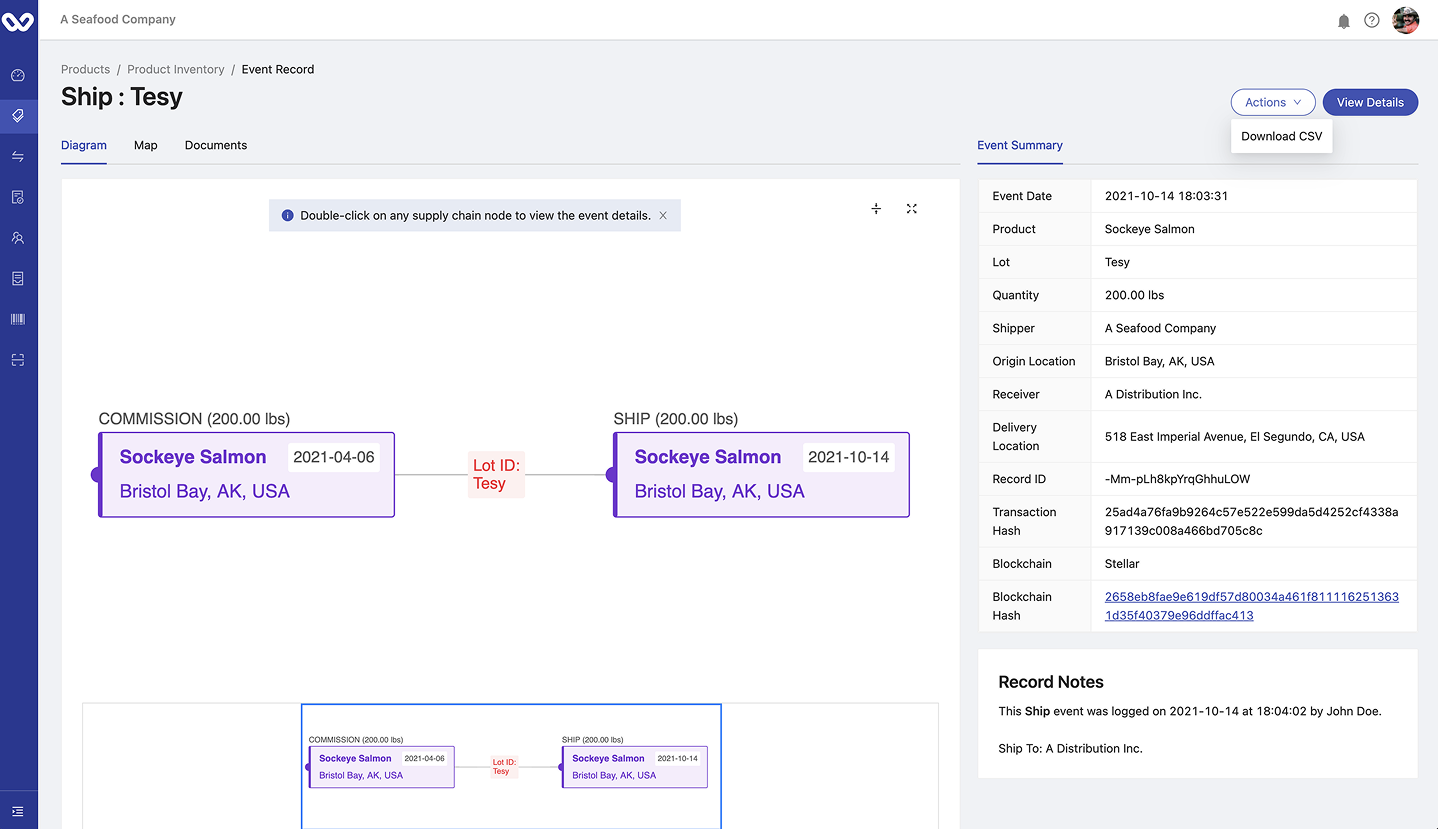
Task: Click the help question mark icon
Action: click(x=1372, y=21)
